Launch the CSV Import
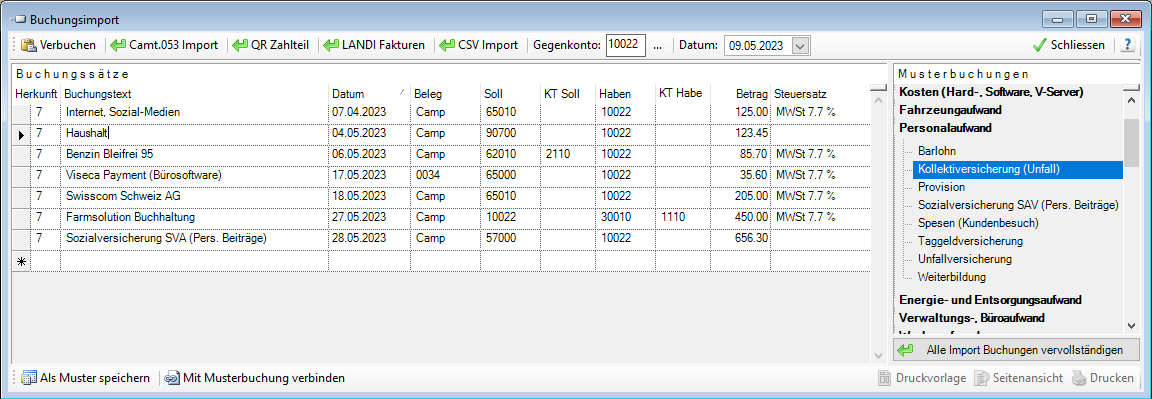1152x399 pixels. click(x=479, y=45)
